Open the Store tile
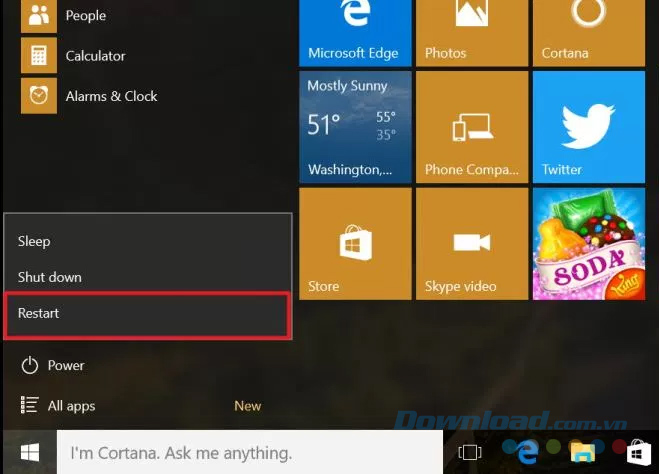659x474 pixels. [x=355, y=244]
